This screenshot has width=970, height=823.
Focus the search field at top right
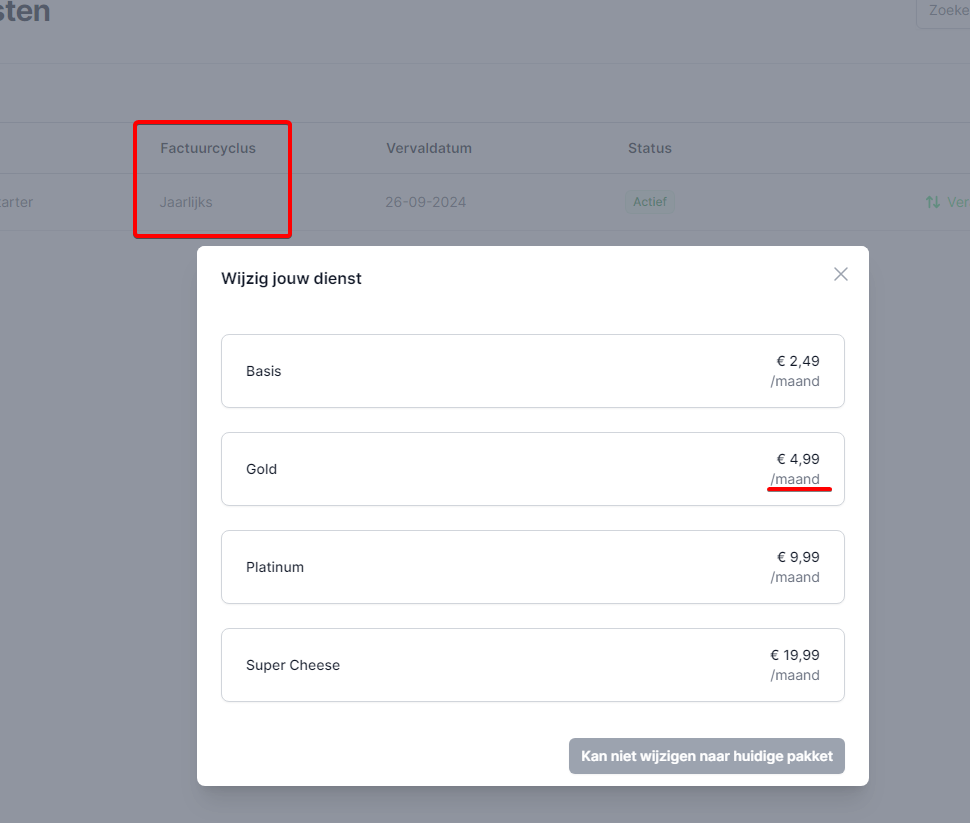[945, 11]
